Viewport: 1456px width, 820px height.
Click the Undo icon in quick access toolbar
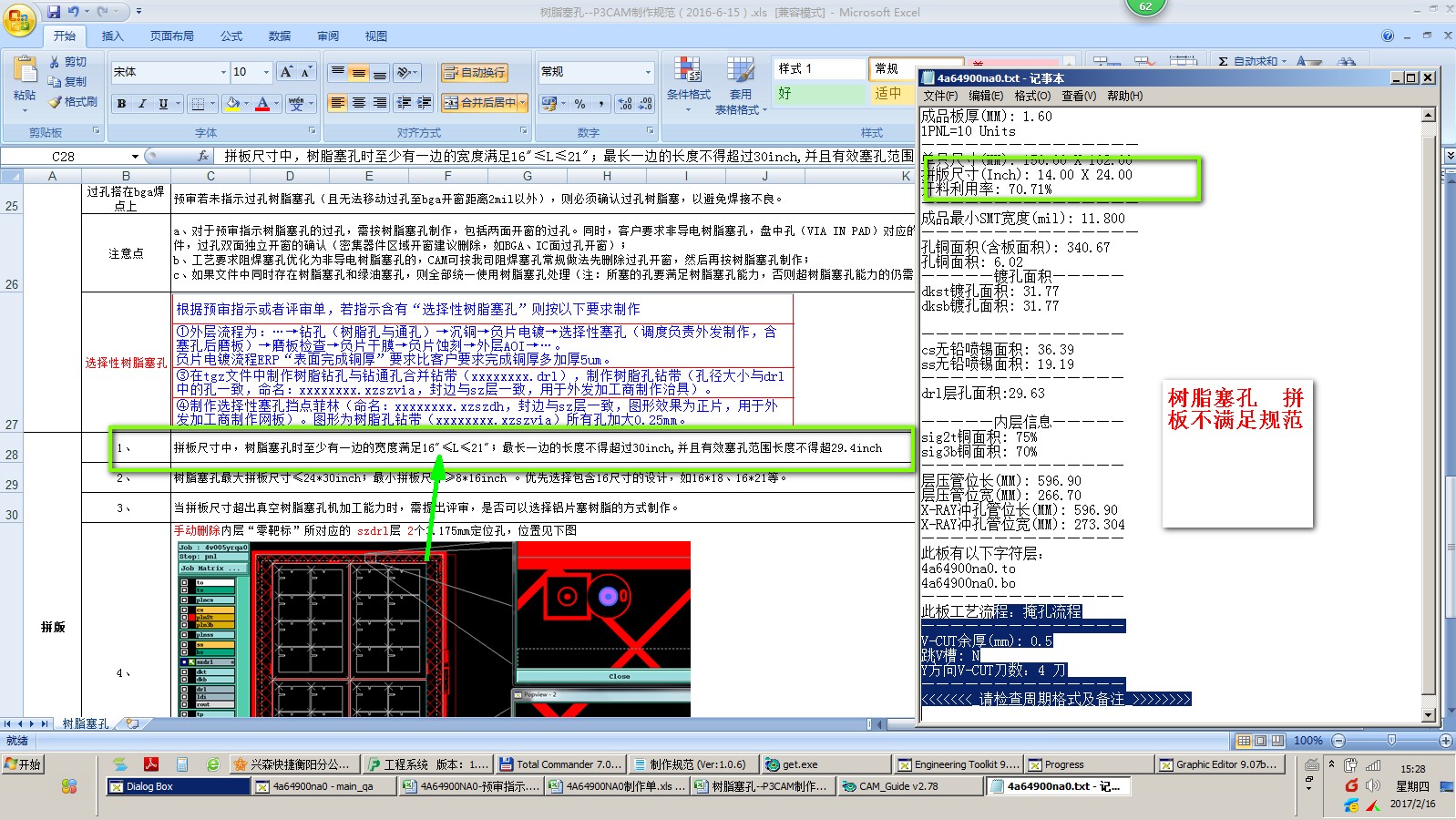(x=74, y=12)
